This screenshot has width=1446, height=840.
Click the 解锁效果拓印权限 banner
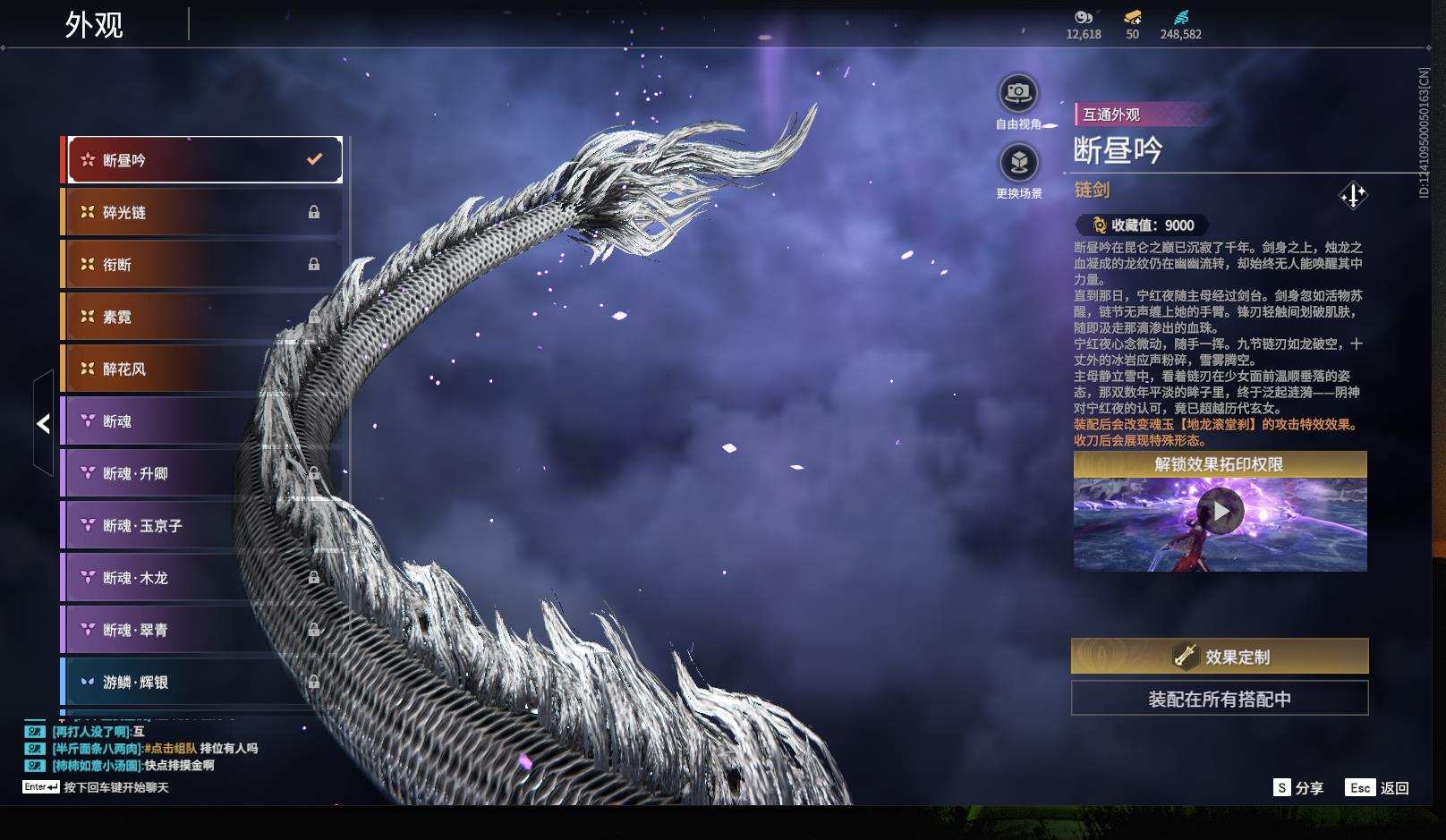click(x=1220, y=464)
